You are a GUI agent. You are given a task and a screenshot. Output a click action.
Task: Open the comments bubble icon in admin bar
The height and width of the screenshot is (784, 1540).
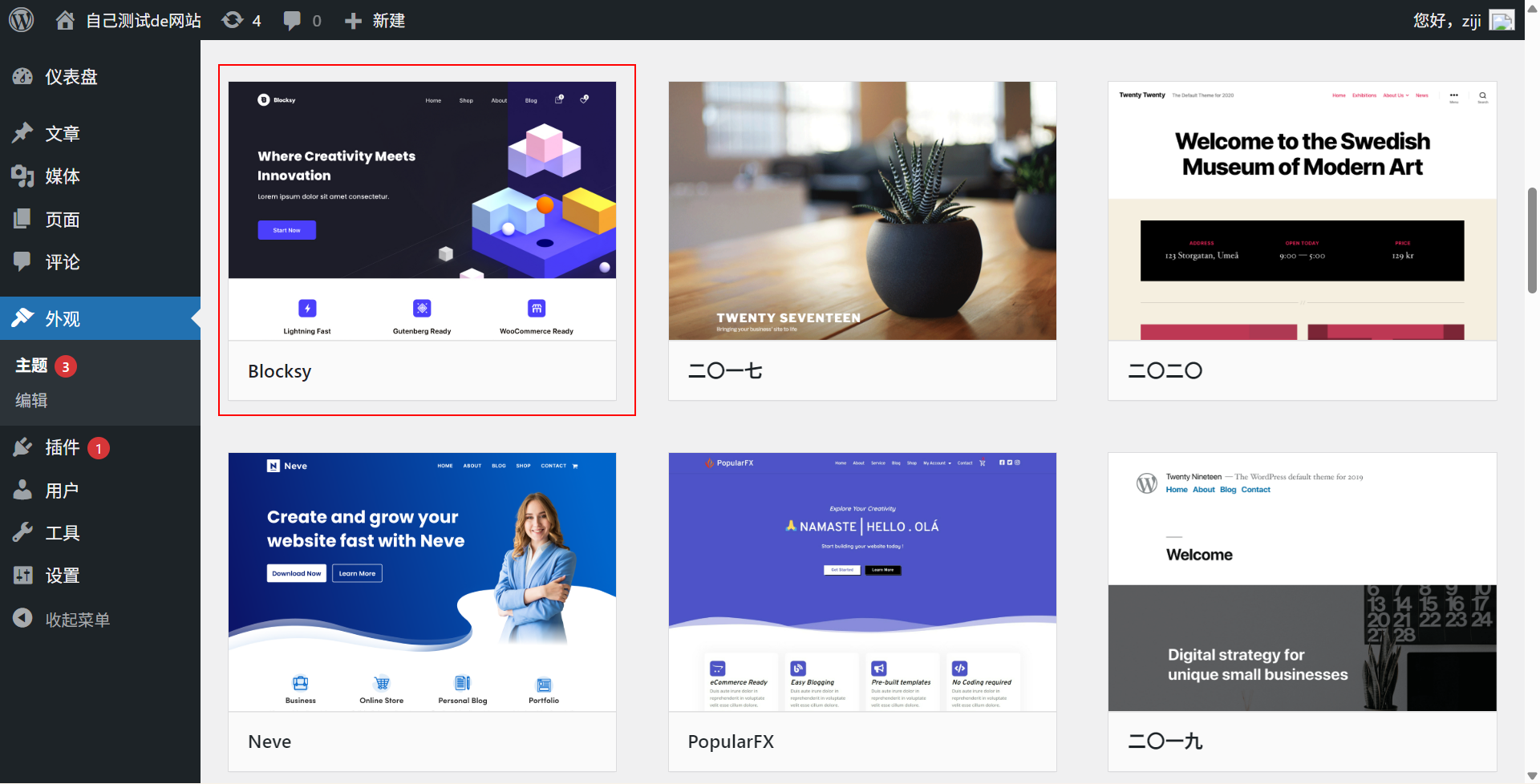tap(292, 20)
